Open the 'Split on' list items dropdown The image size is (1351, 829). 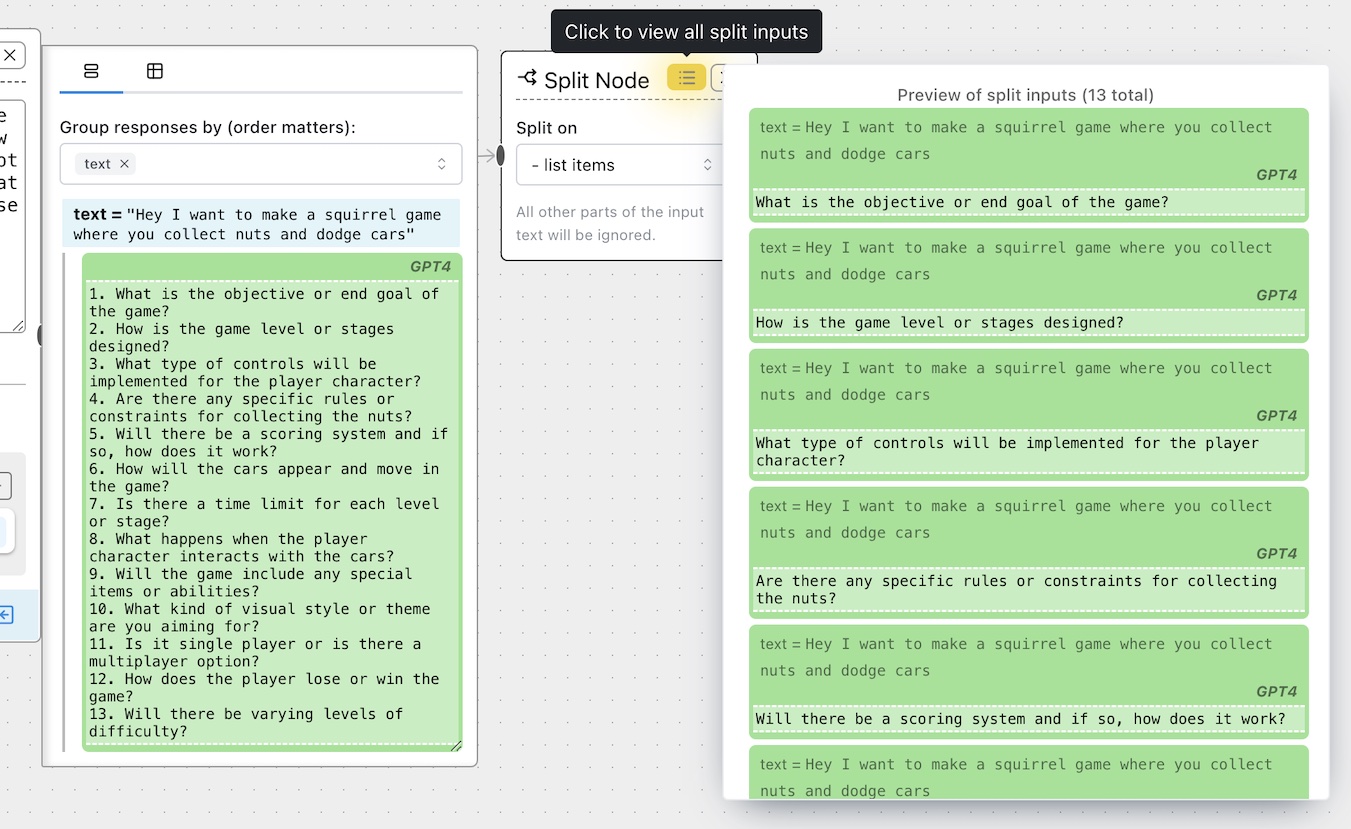[620, 165]
